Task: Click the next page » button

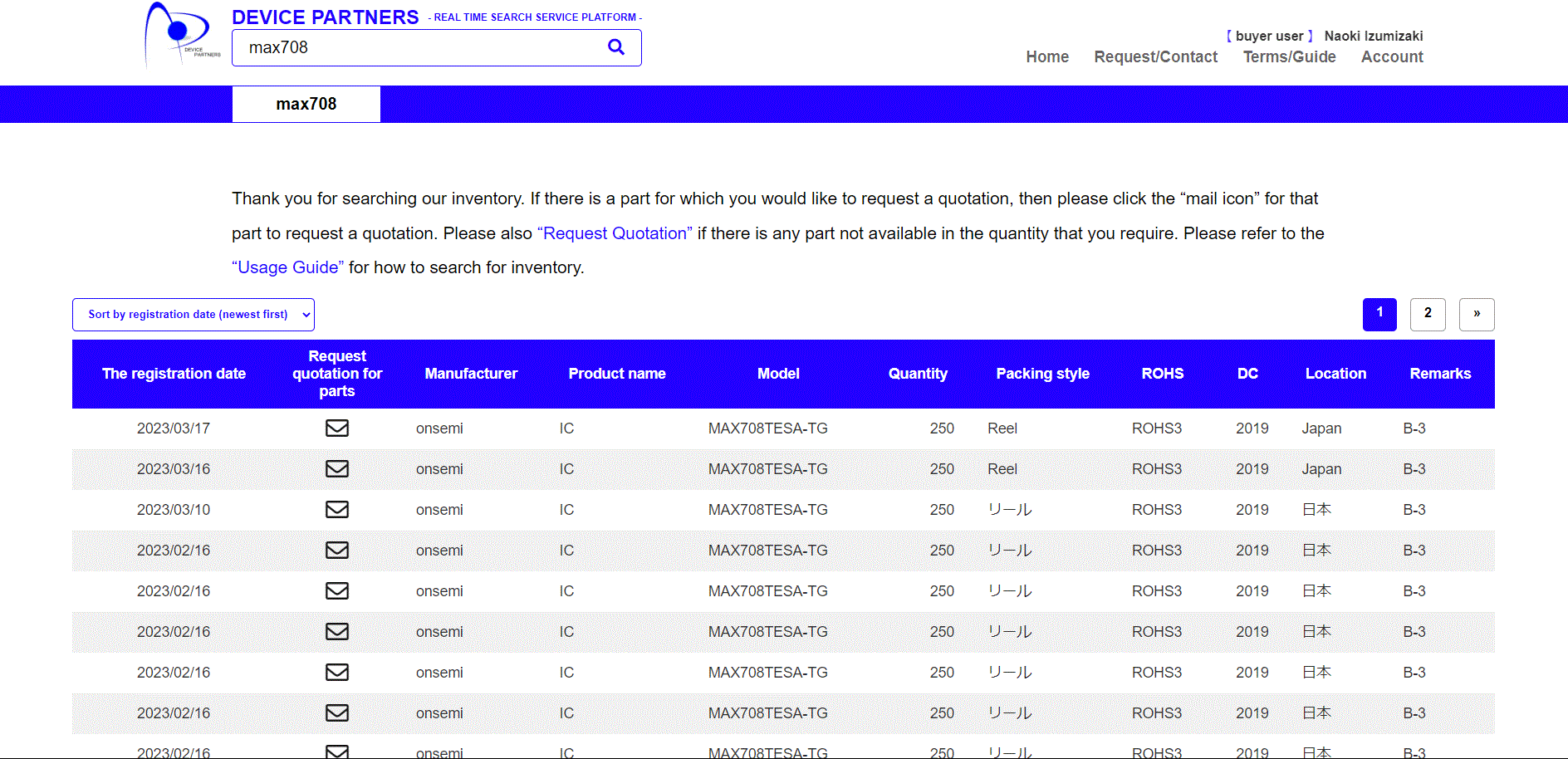Action: (x=1477, y=314)
